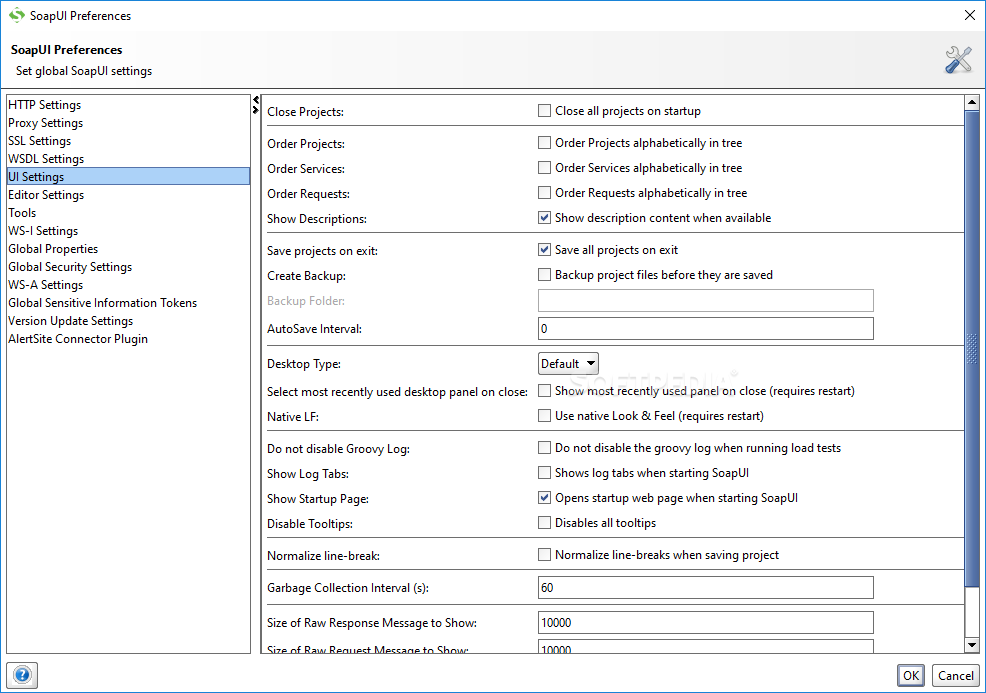Select Global Properties category
Viewport: 986px width, 693px height.
[128, 249]
